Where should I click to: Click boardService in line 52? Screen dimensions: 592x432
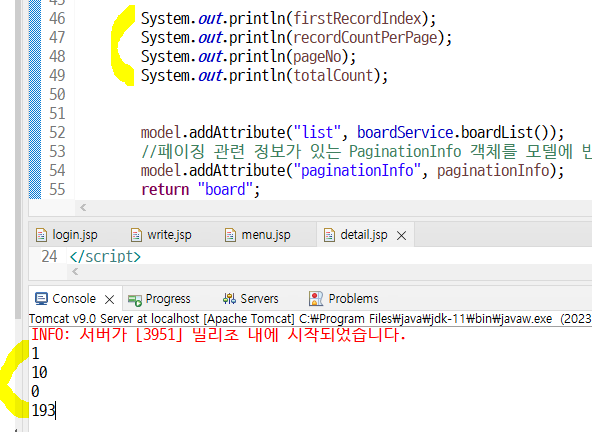405,133
